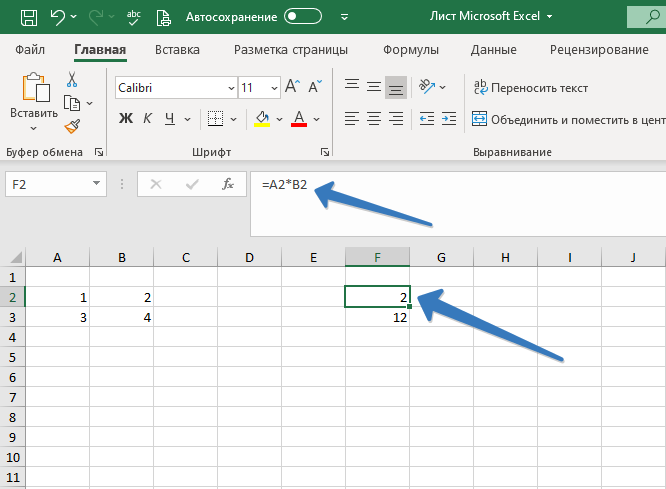Toggle the highlighted bottom align button
Screen dimensions: 666x489
tap(396, 88)
